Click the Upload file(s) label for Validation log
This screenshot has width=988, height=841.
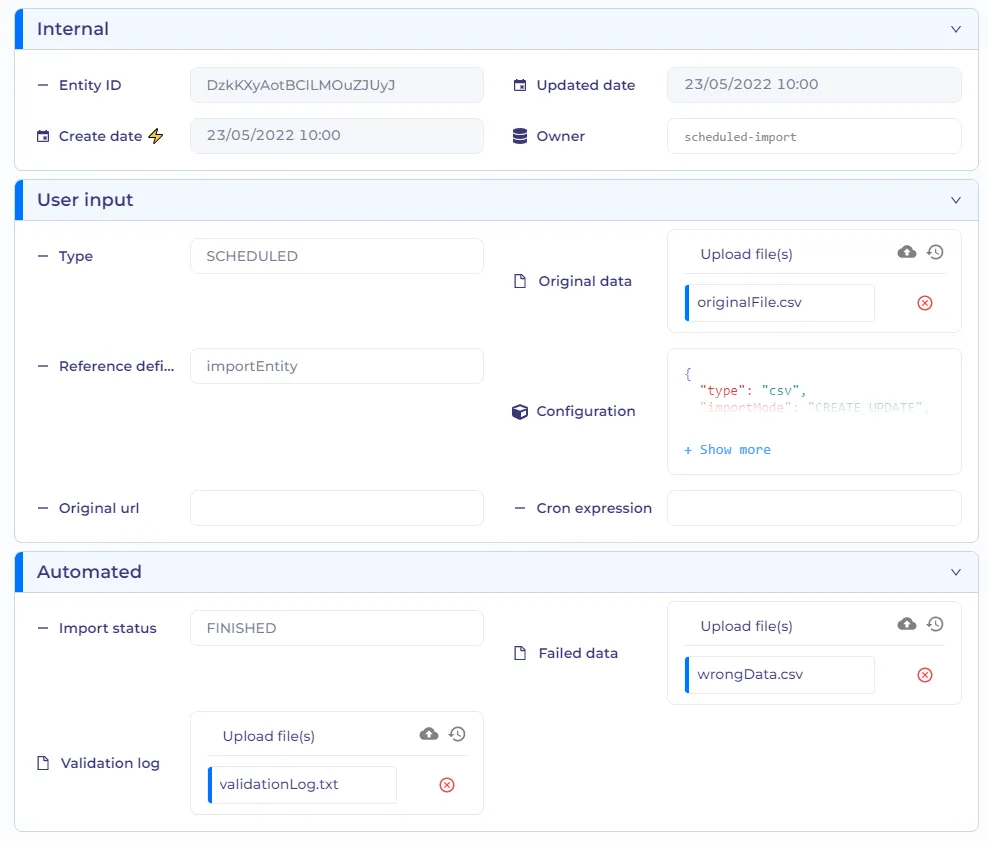[269, 736]
